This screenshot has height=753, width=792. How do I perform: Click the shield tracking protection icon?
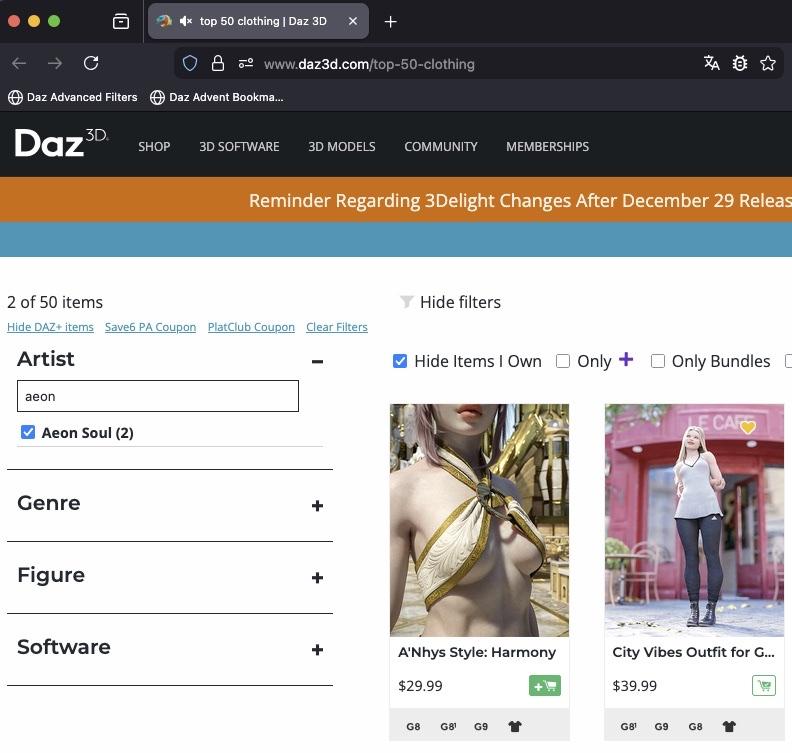(x=190, y=64)
